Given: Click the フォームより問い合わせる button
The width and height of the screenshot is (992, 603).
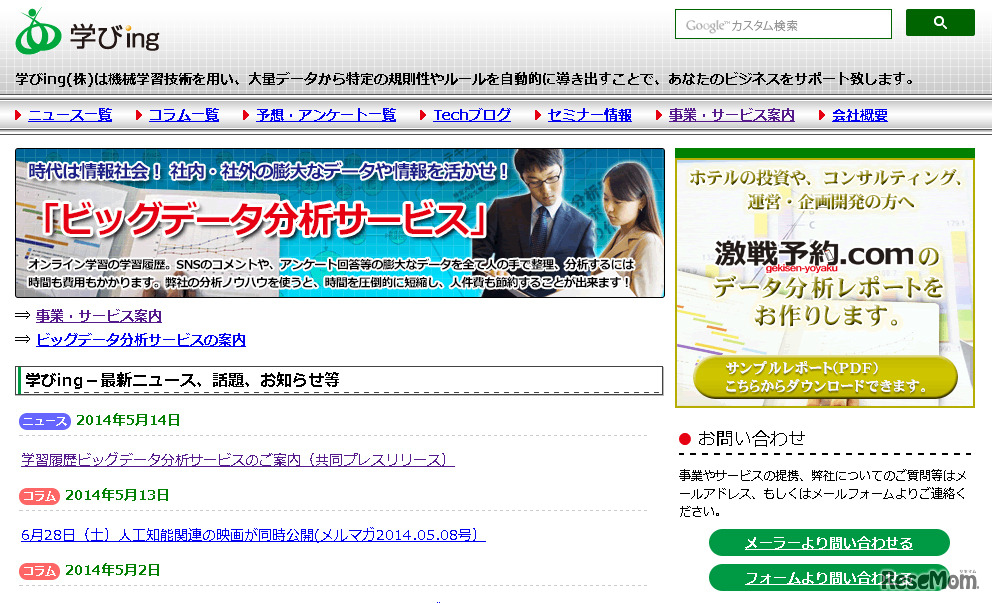Looking at the screenshot, I should [828, 577].
